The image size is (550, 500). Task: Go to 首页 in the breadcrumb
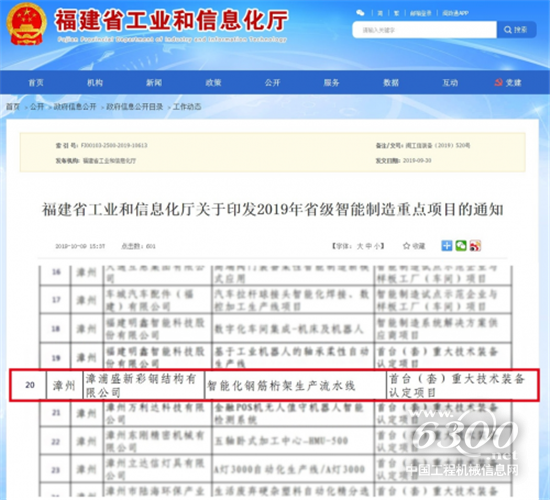pyautogui.click(x=13, y=107)
